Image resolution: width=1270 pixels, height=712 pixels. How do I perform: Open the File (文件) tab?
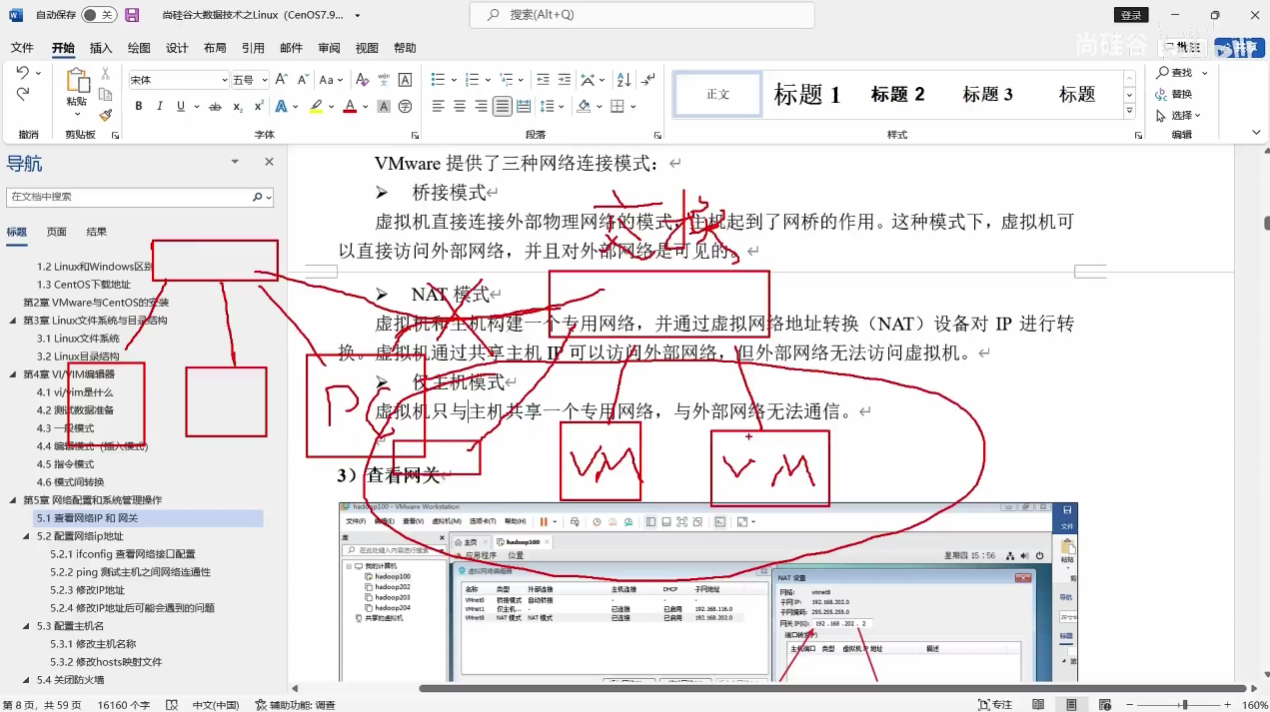click(22, 48)
